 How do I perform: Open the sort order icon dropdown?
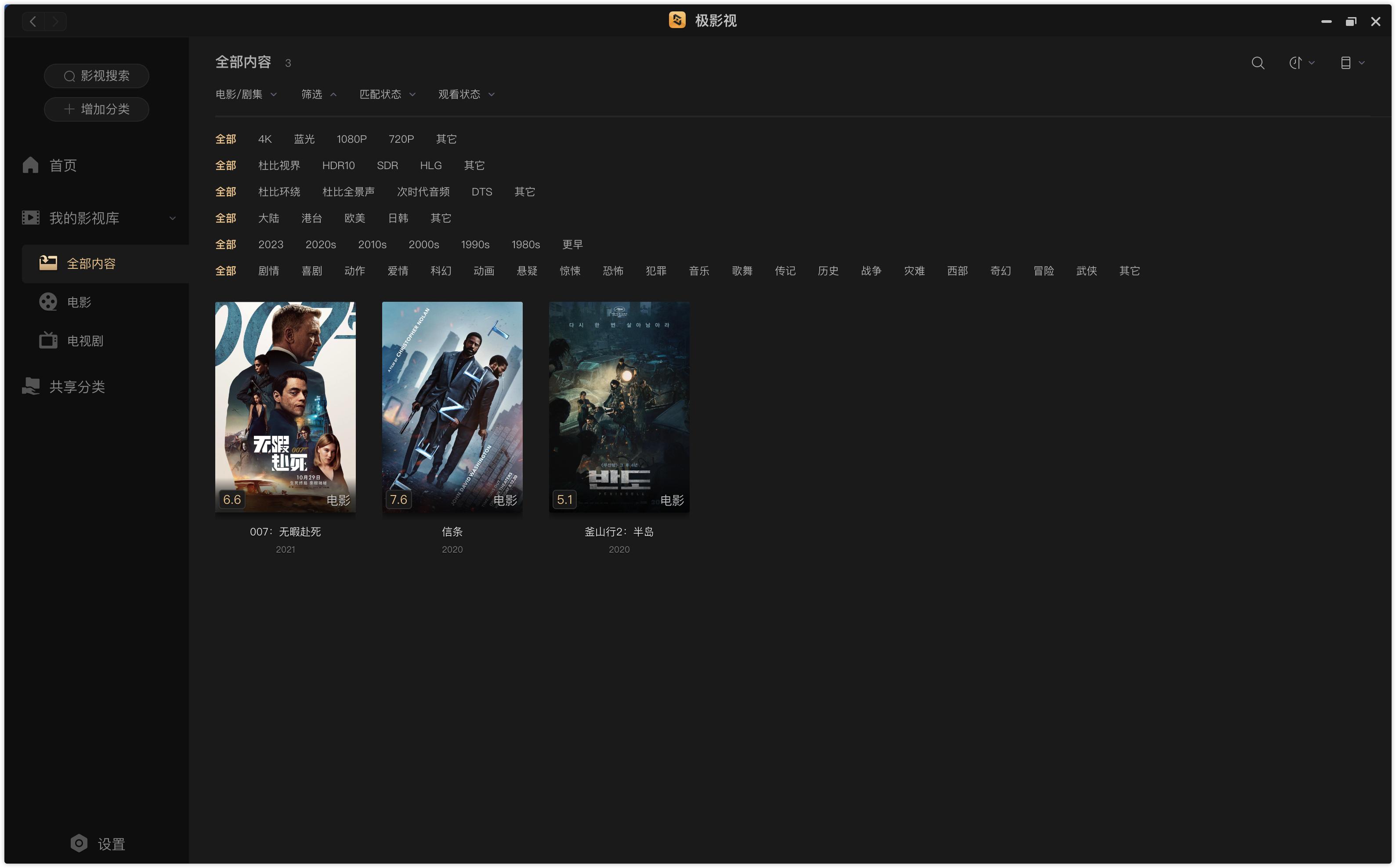[1301, 62]
